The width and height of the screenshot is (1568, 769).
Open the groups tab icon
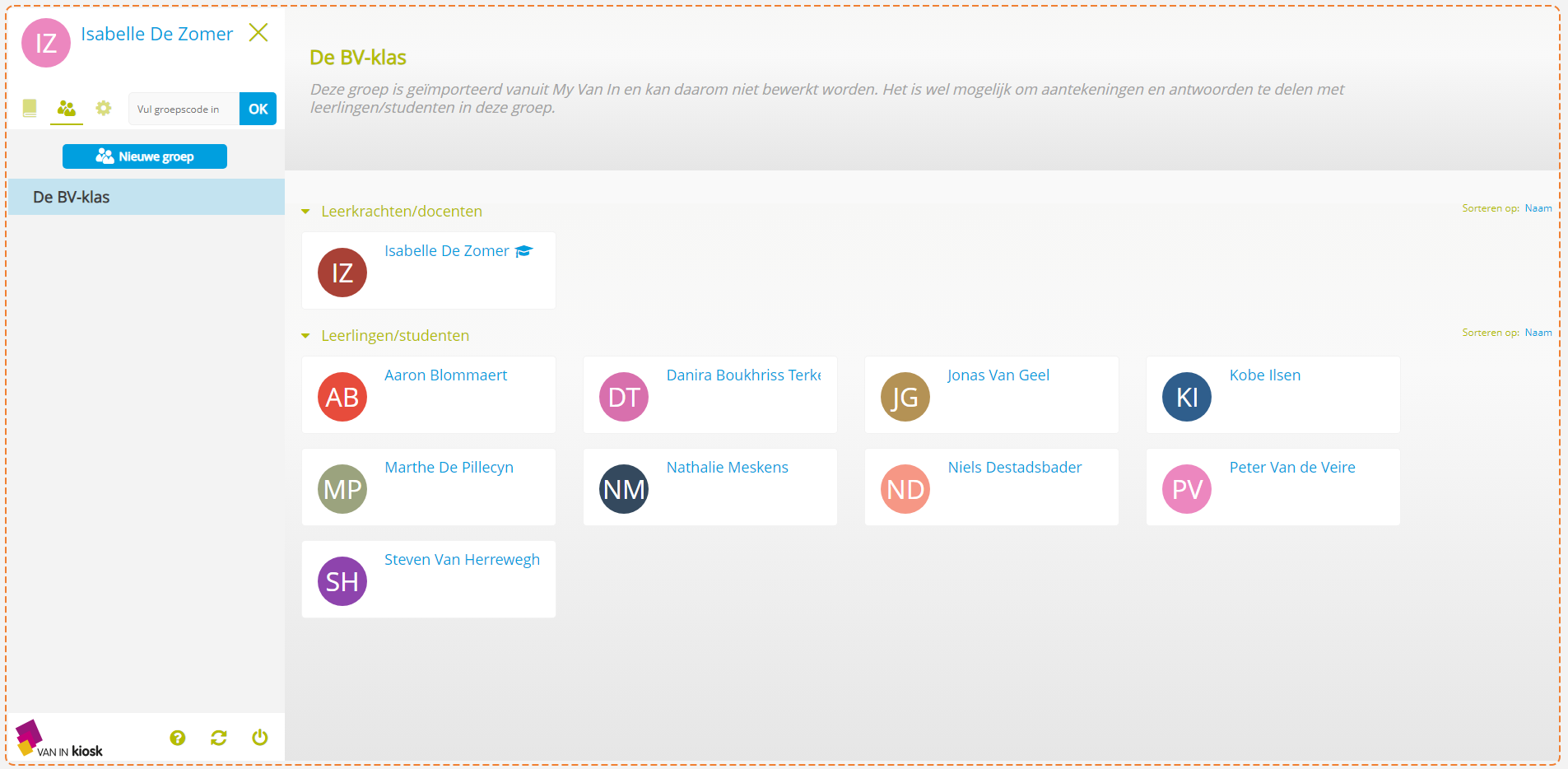67,108
